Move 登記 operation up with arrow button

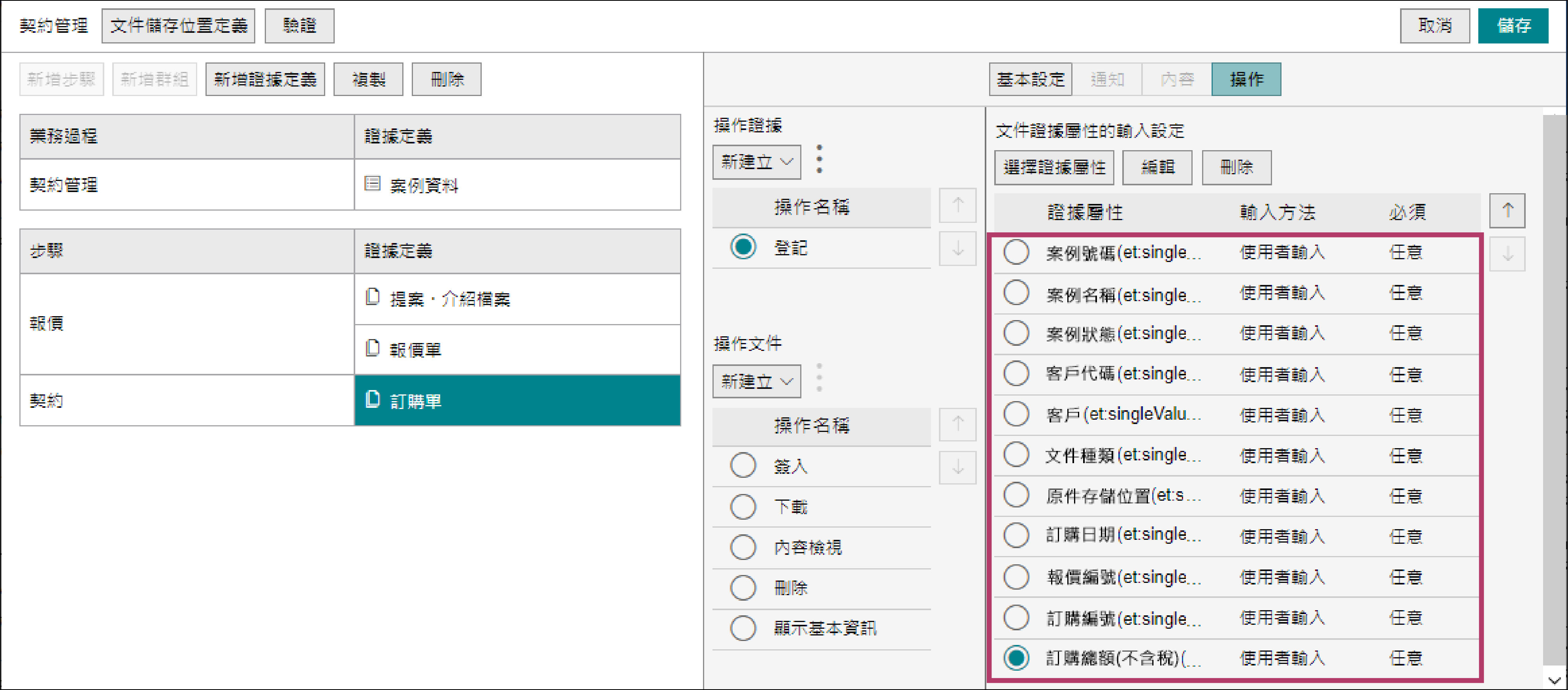coord(957,206)
